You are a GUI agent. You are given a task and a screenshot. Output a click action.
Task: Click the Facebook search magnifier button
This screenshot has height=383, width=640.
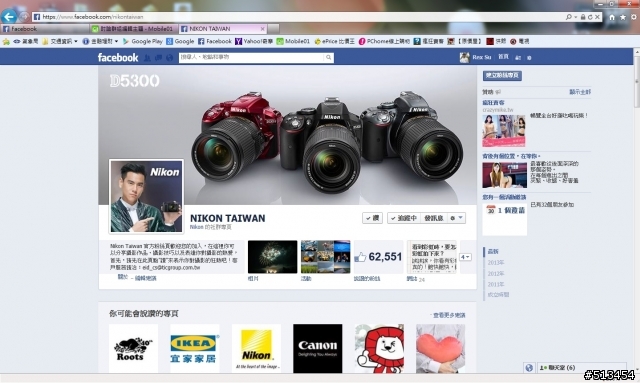[329, 58]
